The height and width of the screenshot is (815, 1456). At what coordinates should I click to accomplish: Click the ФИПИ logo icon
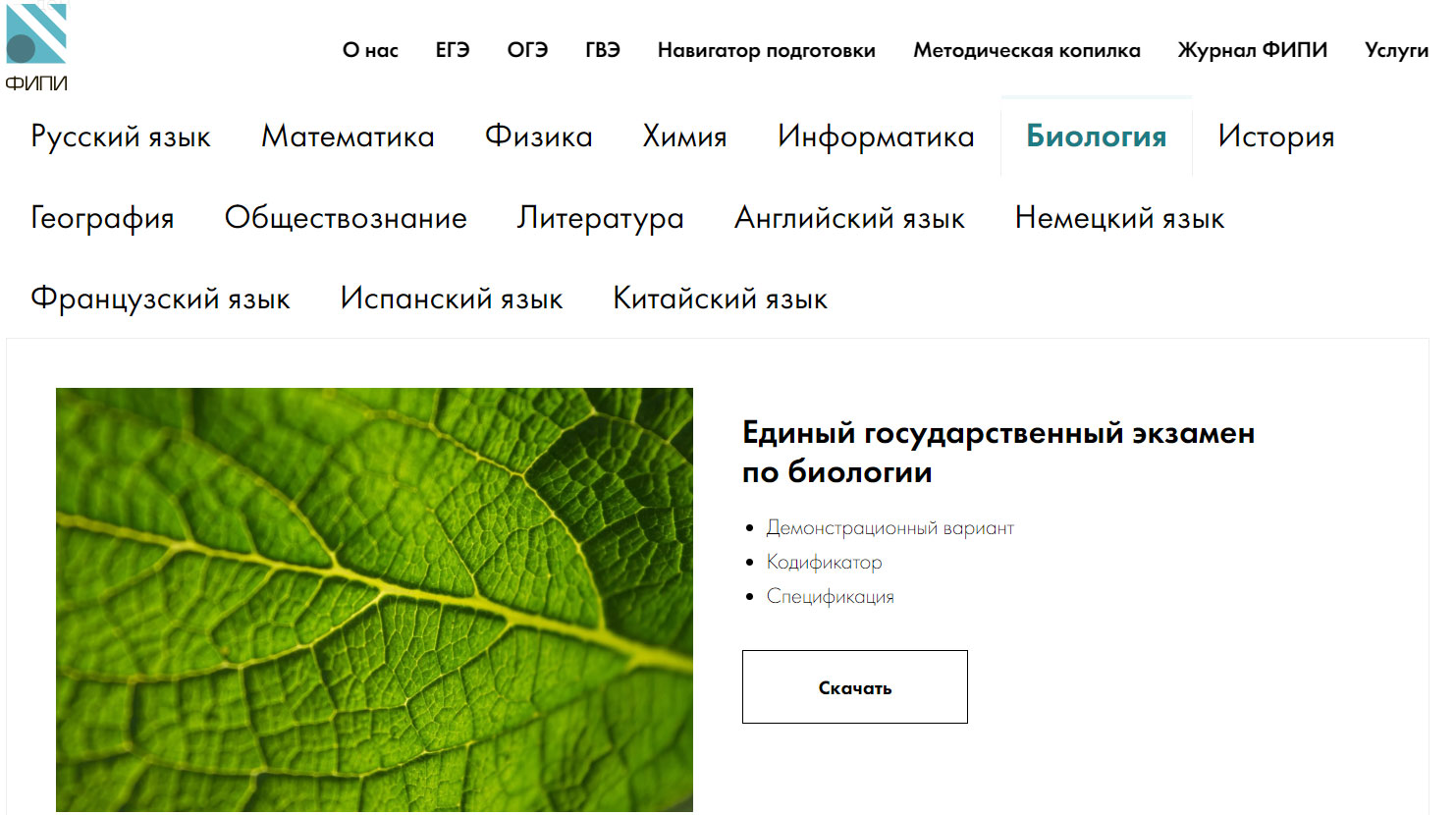36,48
